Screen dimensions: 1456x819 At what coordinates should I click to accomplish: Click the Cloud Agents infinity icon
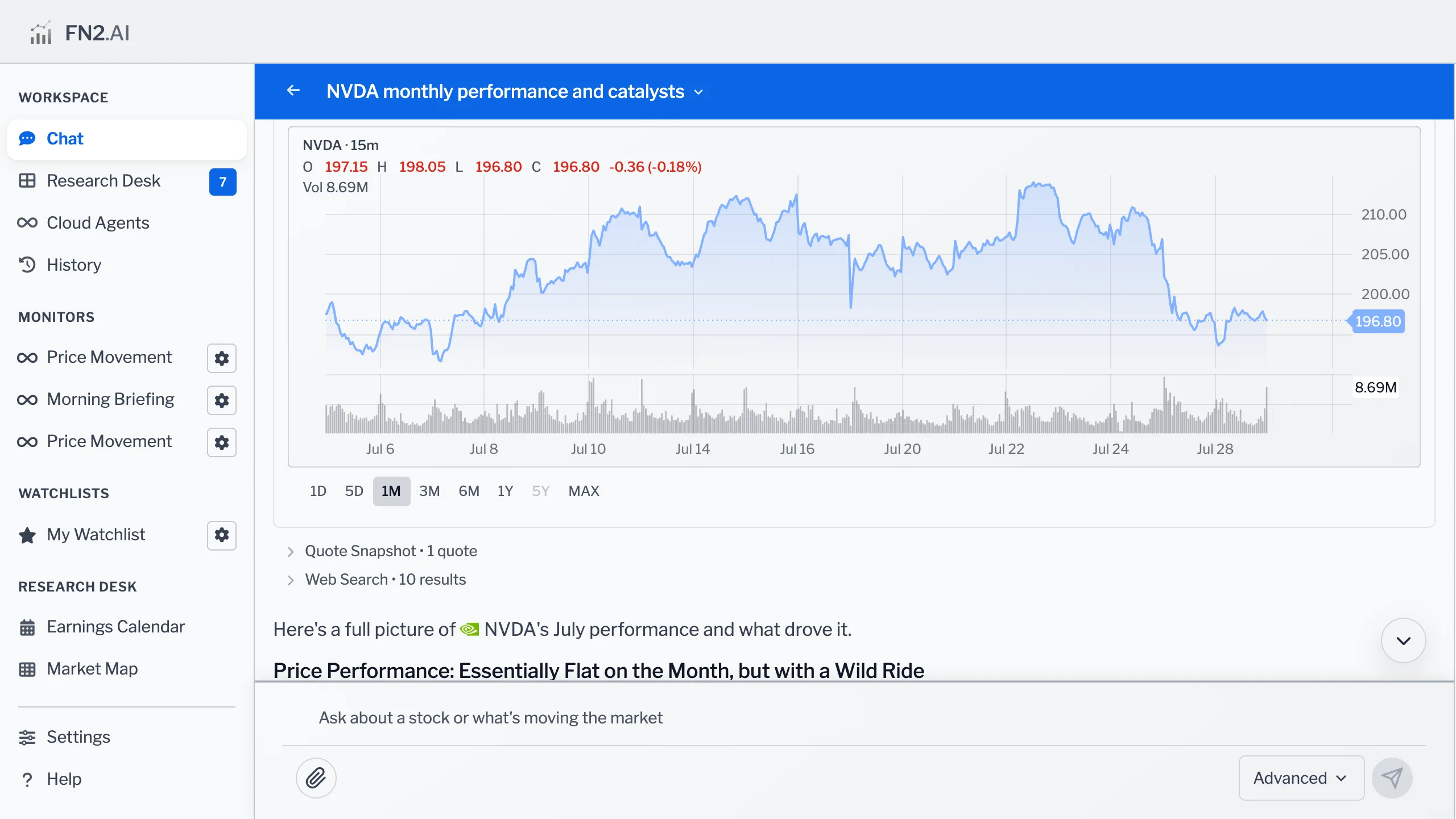pos(27,223)
